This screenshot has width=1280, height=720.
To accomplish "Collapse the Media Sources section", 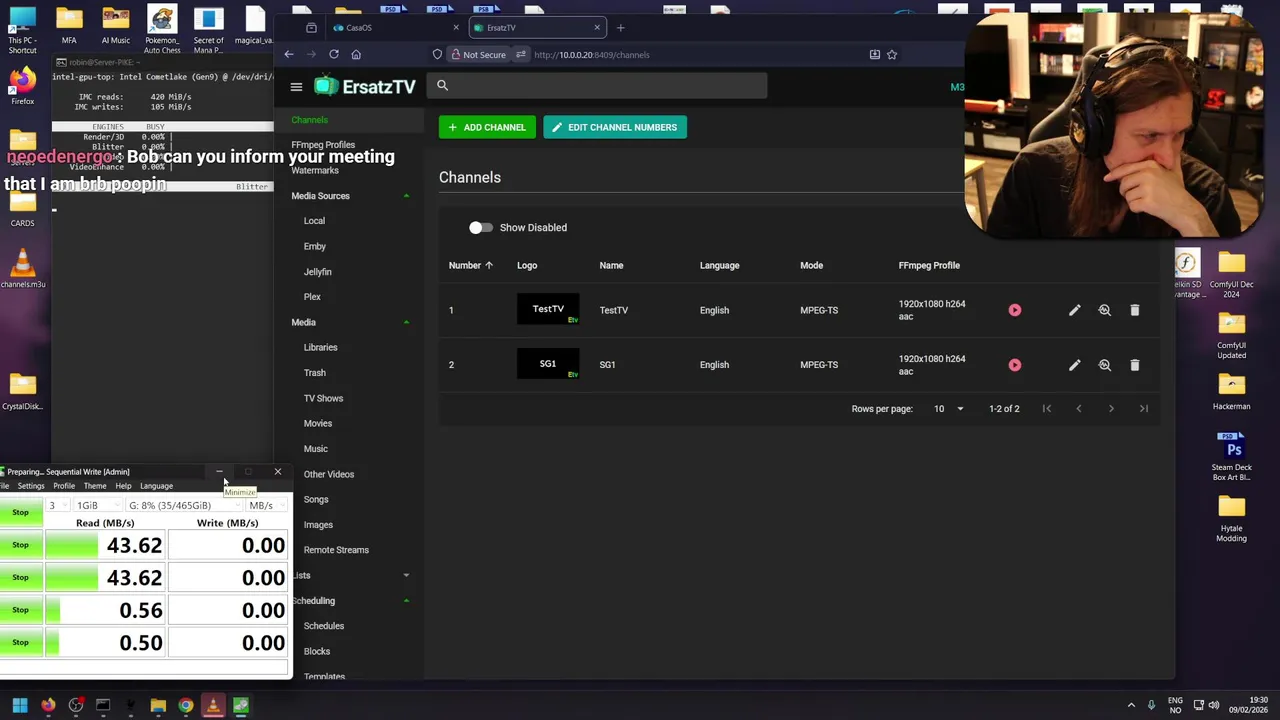I will [406, 196].
